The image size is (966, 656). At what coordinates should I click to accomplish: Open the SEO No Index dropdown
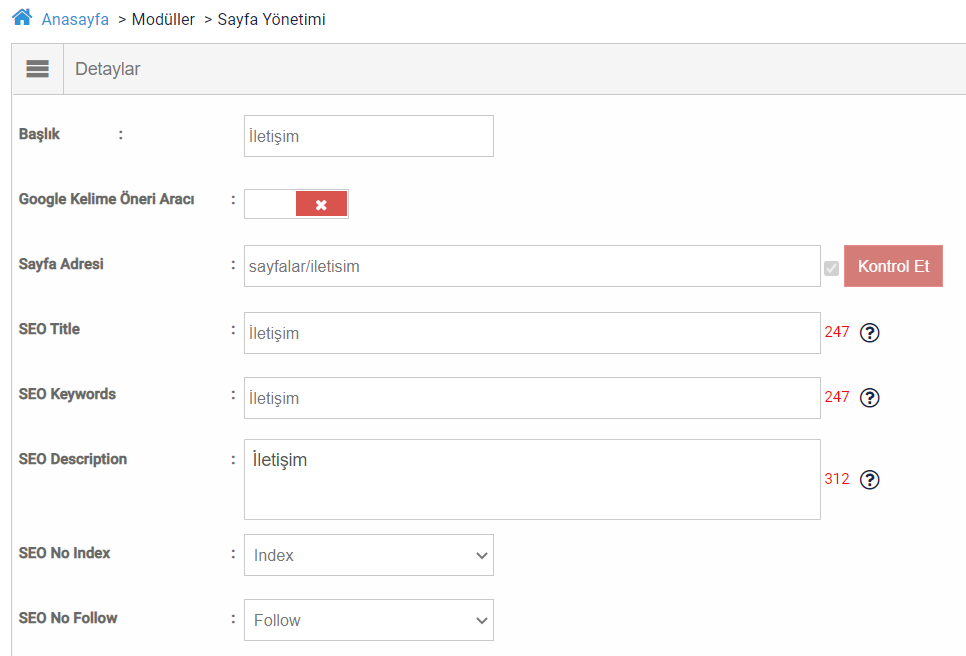(x=368, y=555)
